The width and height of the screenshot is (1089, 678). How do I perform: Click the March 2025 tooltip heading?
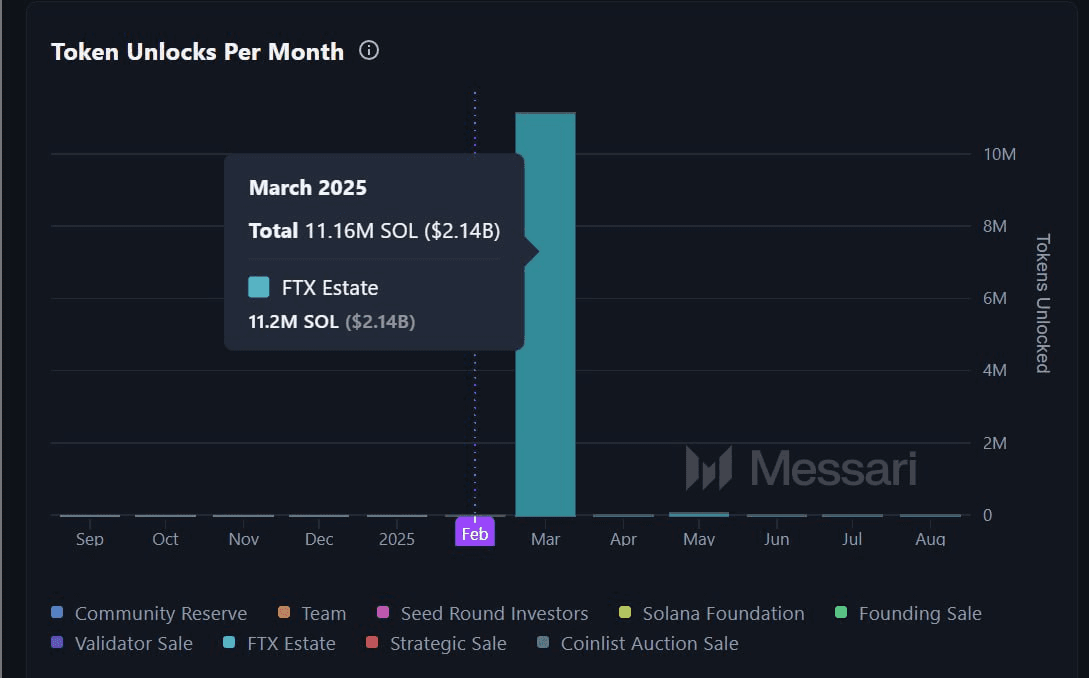(308, 188)
